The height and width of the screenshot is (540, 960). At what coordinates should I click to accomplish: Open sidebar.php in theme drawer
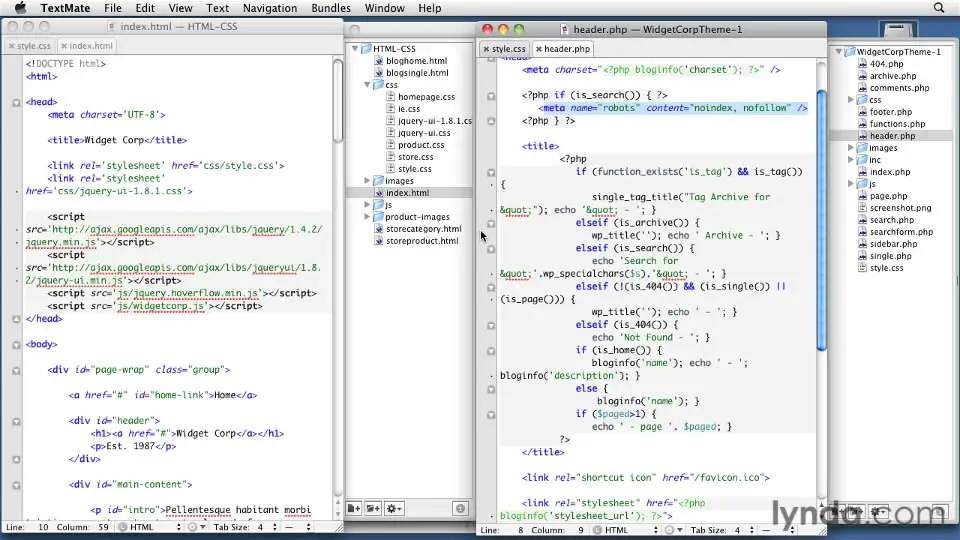coord(893,244)
